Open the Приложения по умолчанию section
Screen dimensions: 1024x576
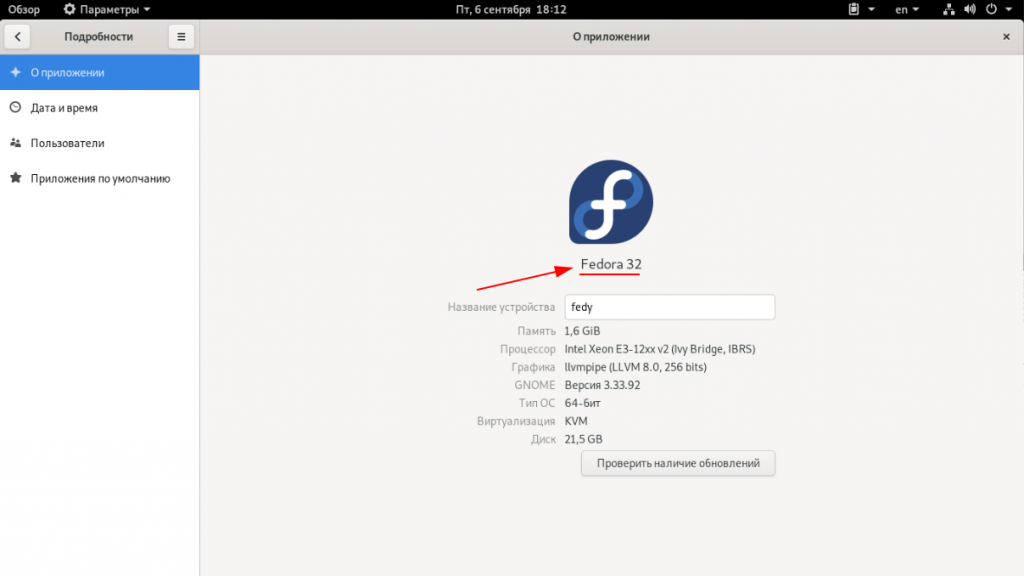coord(100,178)
